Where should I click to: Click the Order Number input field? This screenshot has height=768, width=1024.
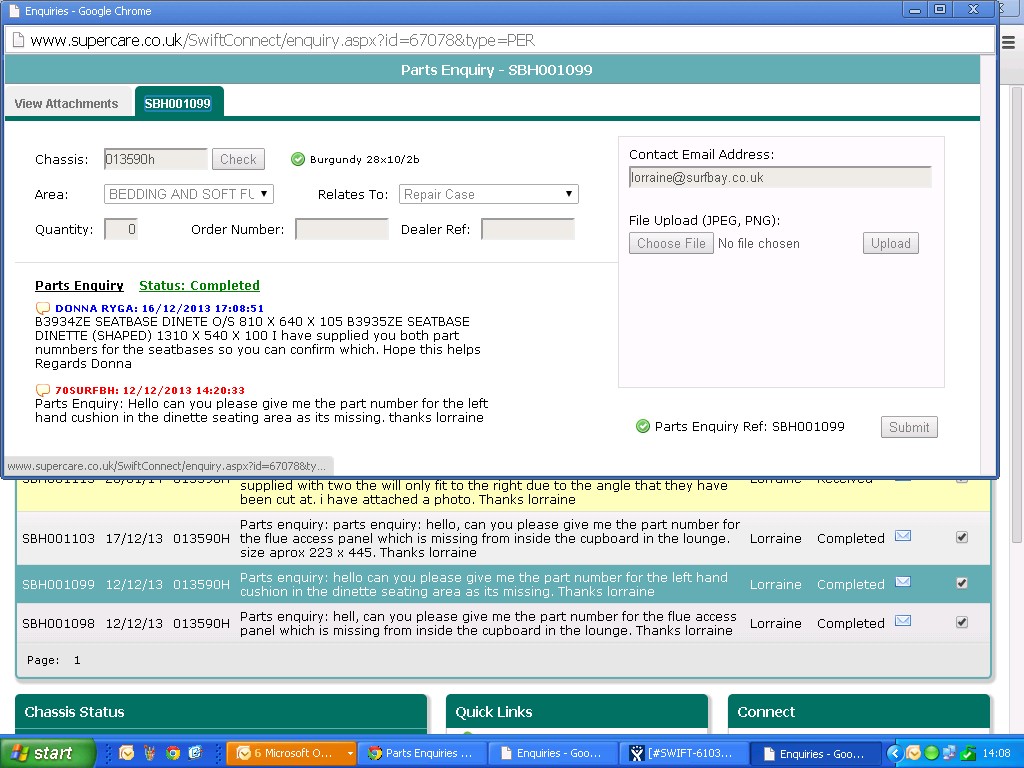[x=342, y=229]
